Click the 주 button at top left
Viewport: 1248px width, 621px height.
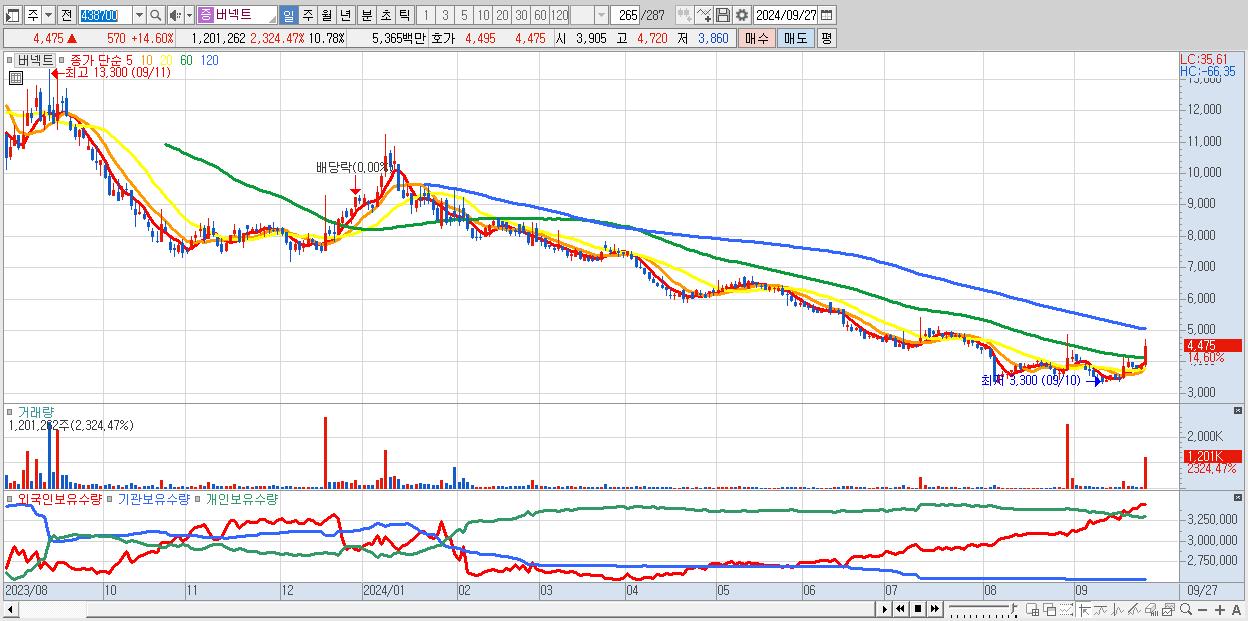click(33, 15)
